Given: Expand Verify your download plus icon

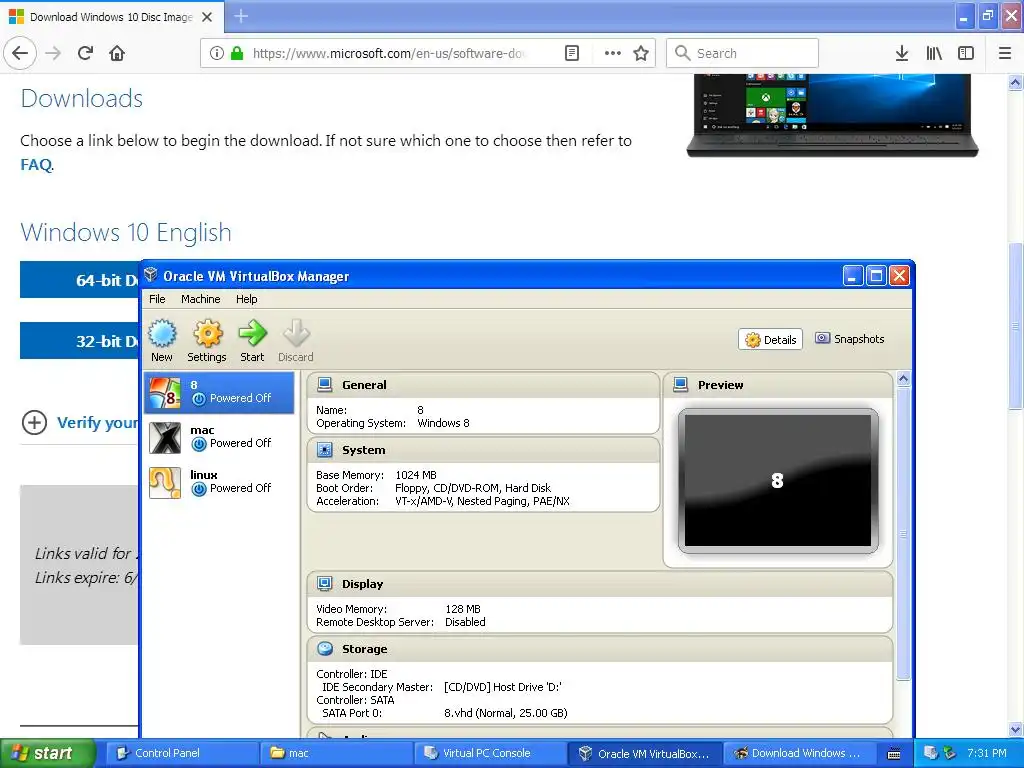Looking at the screenshot, I should point(34,423).
